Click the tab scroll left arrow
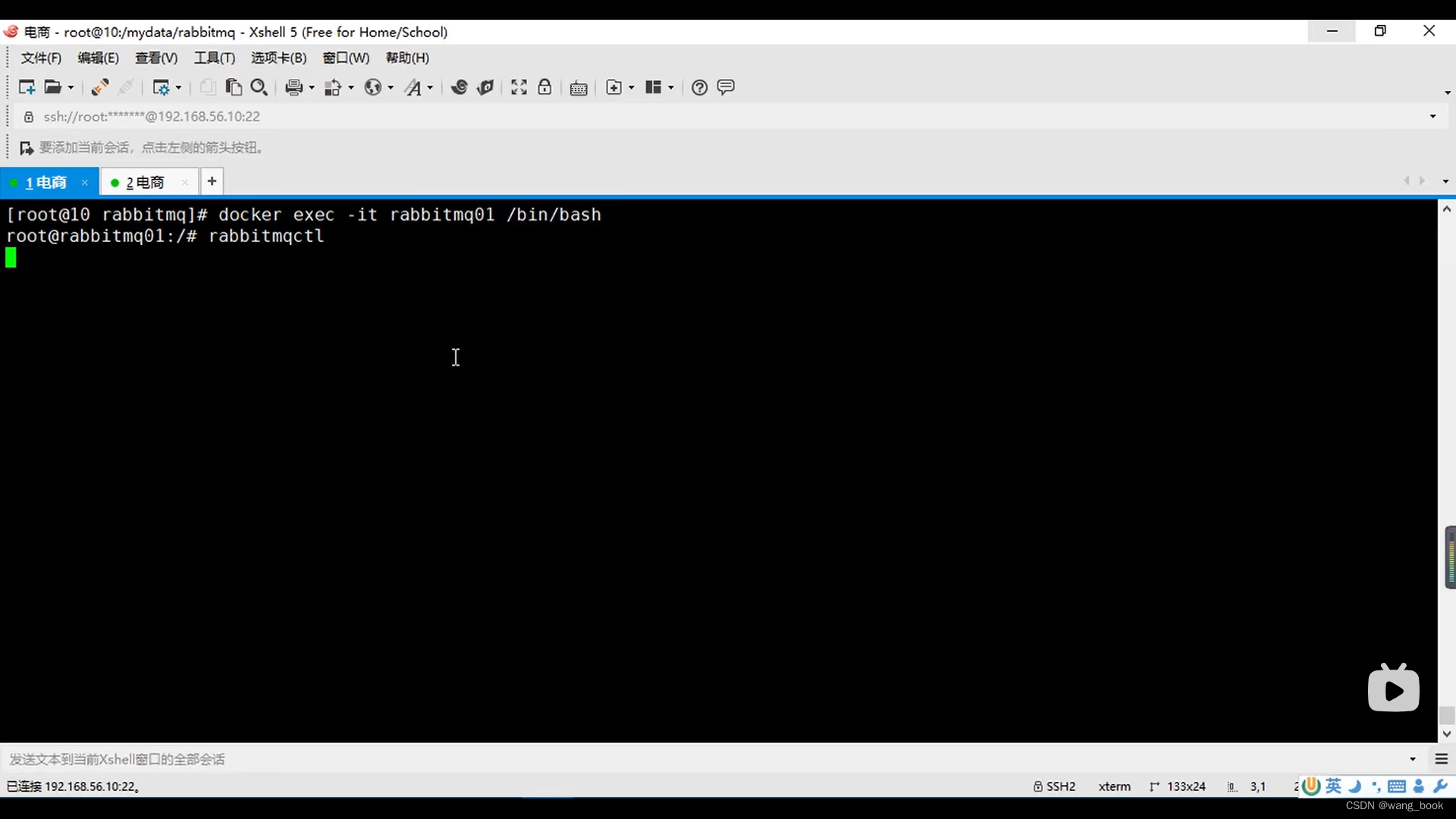The image size is (1456, 819). click(1407, 181)
